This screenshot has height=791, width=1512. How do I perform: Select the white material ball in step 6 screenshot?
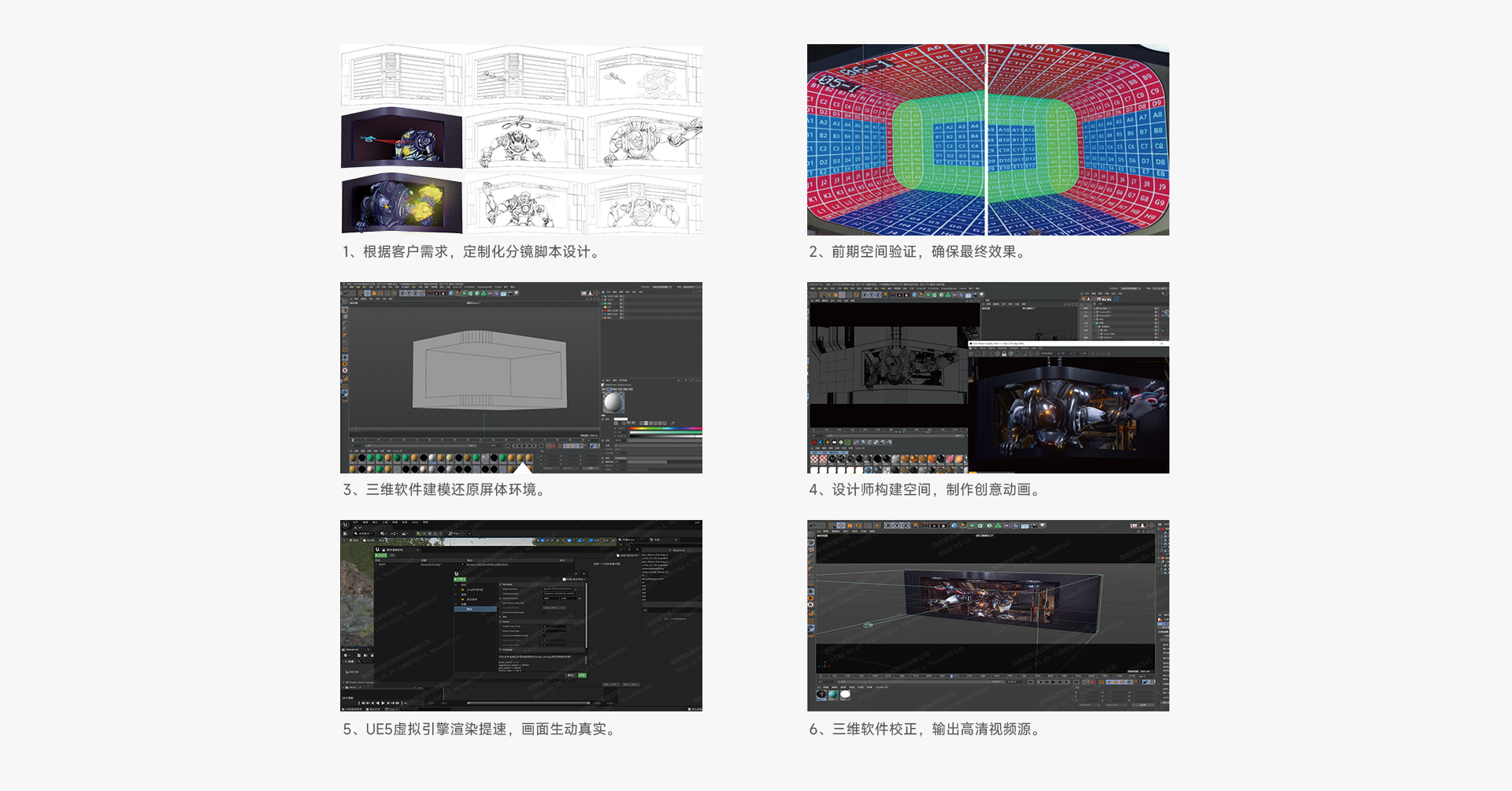(x=845, y=694)
